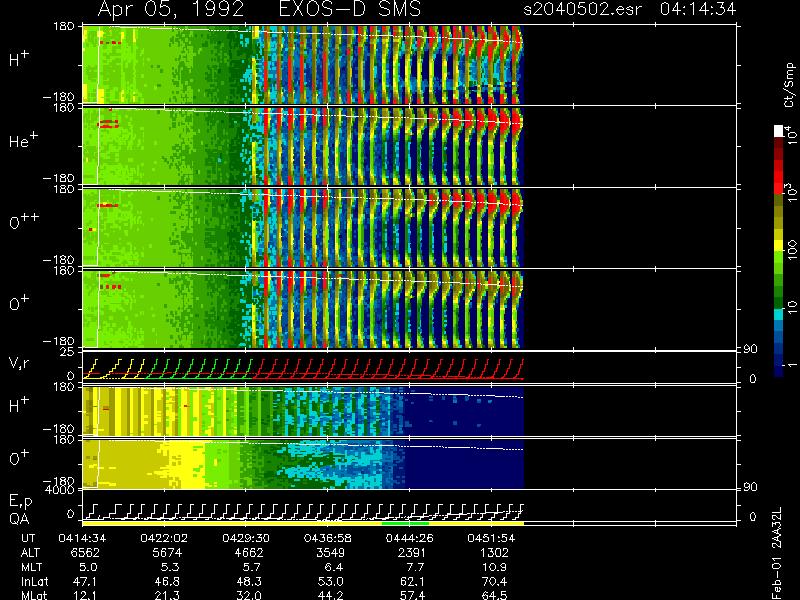This screenshot has width=800, height=600.
Task: Click the green segment of the QA bar
Action: pos(405,523)
